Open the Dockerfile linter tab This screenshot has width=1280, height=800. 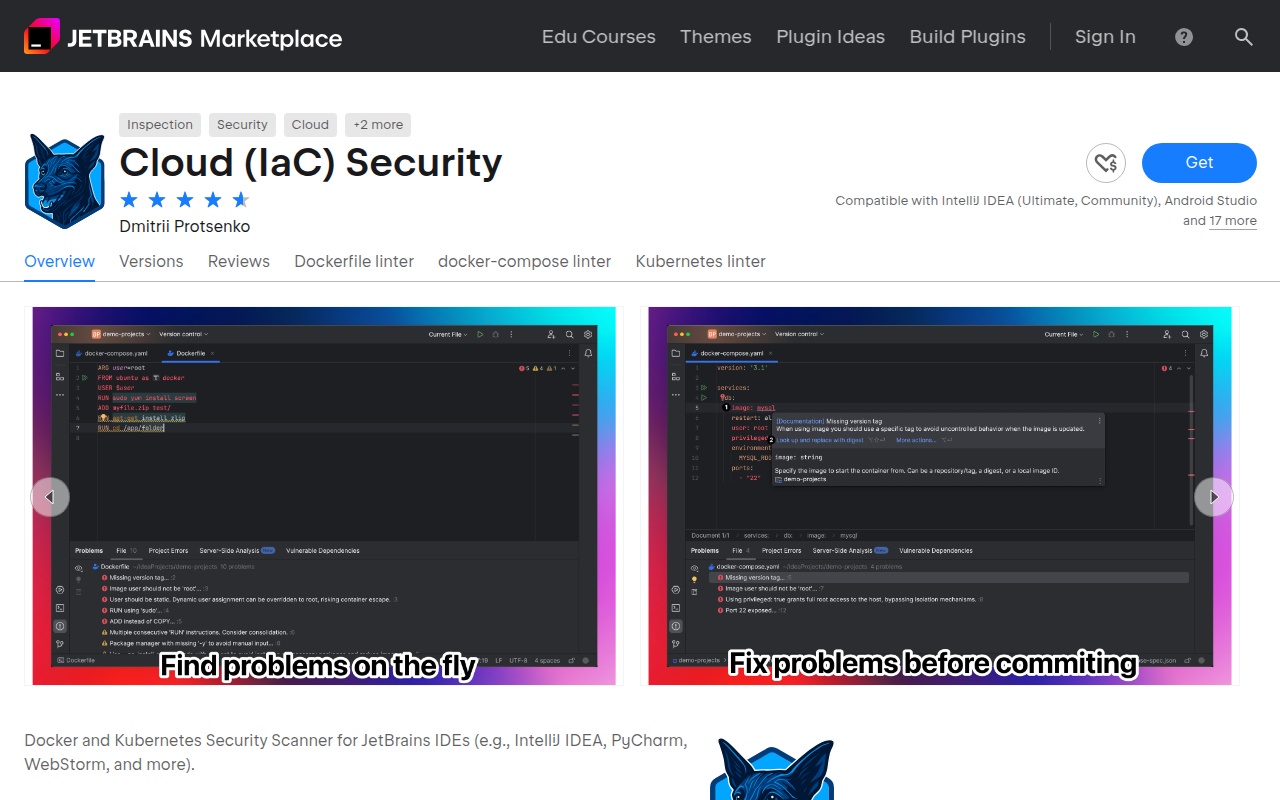[354, 261]
